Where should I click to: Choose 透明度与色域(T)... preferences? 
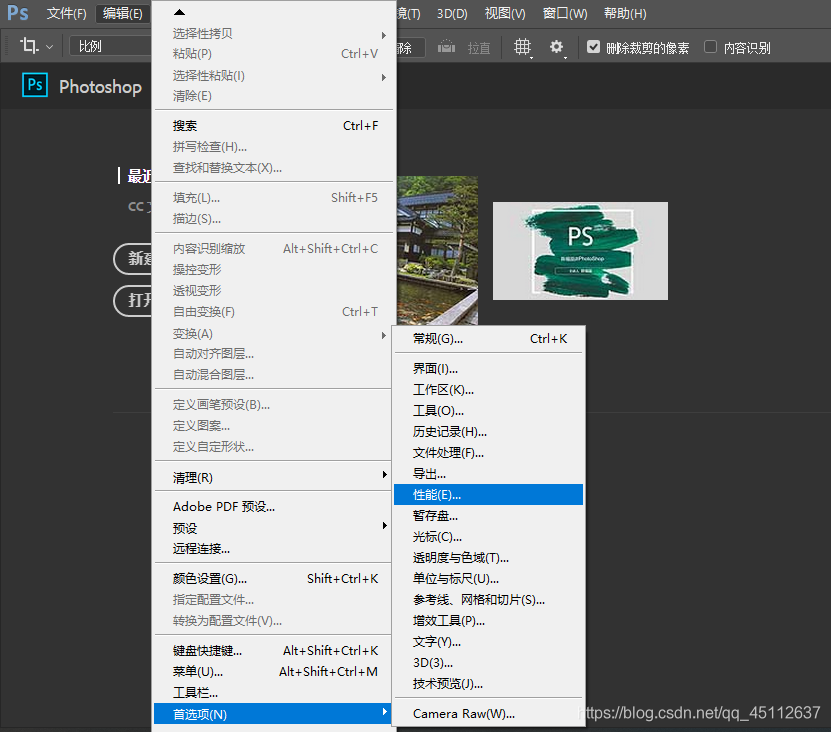coord(489,558)
